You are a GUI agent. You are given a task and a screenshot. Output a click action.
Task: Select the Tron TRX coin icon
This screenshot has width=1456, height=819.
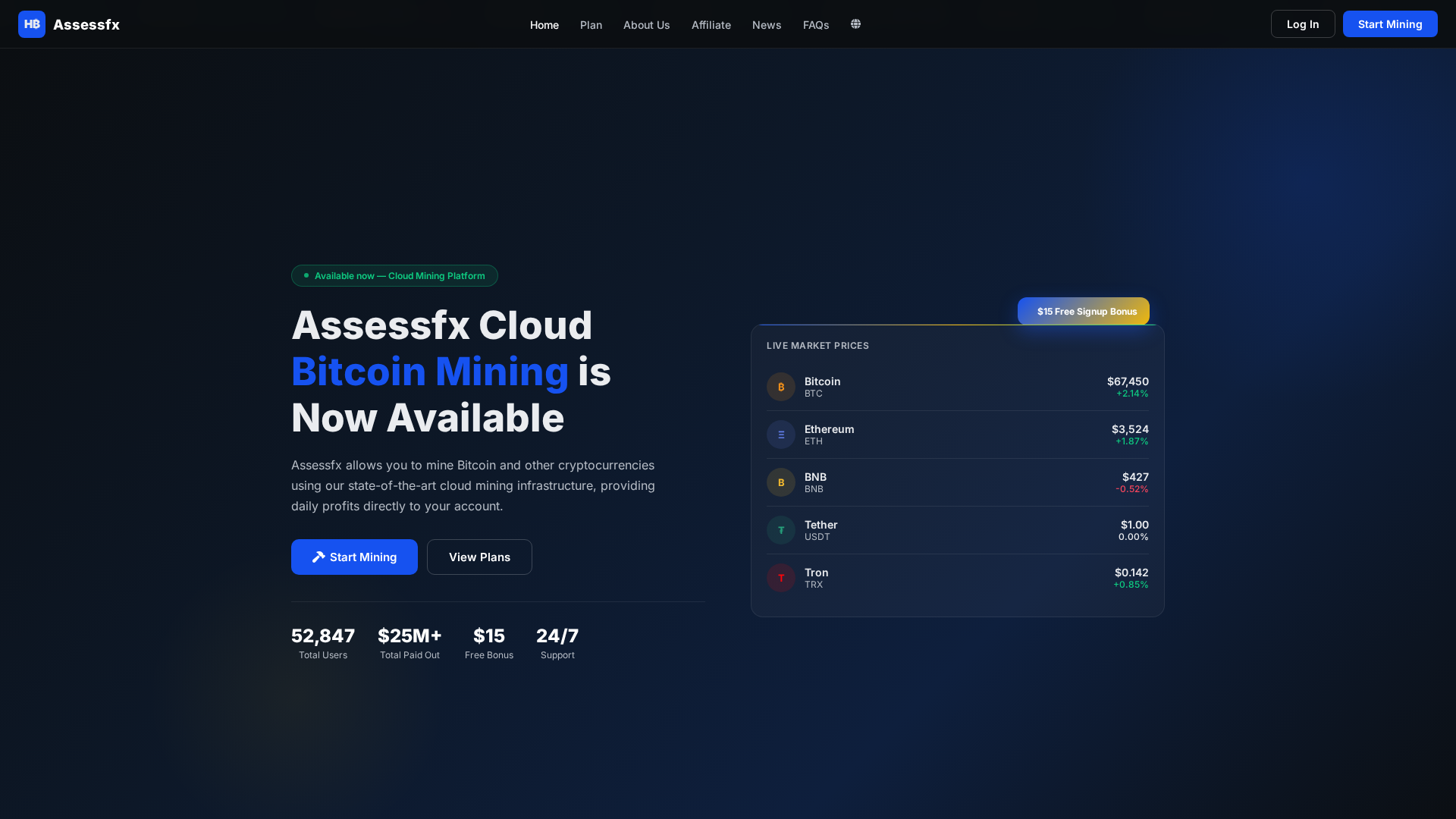780,578
